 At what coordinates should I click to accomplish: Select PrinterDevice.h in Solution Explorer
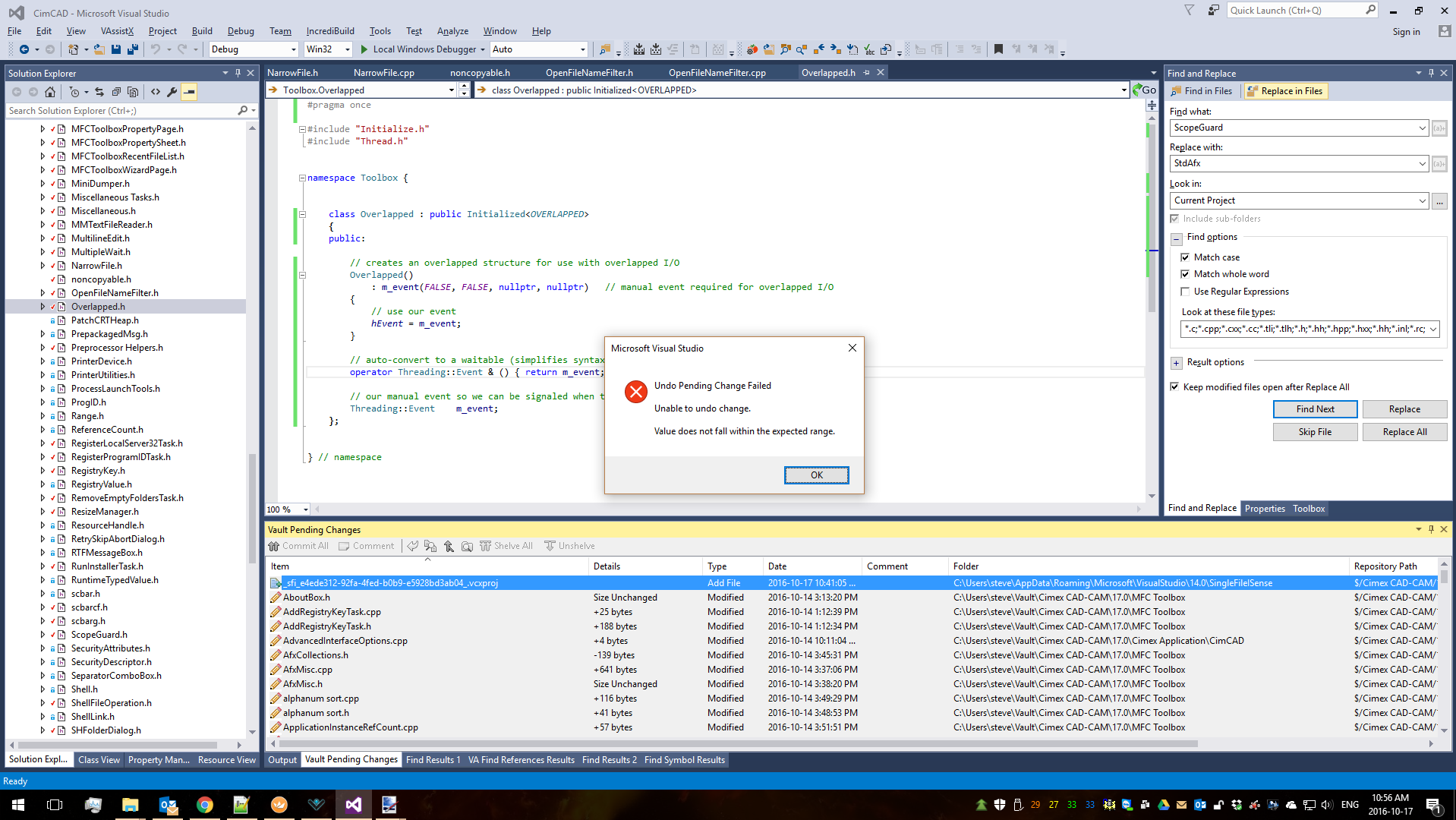pos(101,361)
